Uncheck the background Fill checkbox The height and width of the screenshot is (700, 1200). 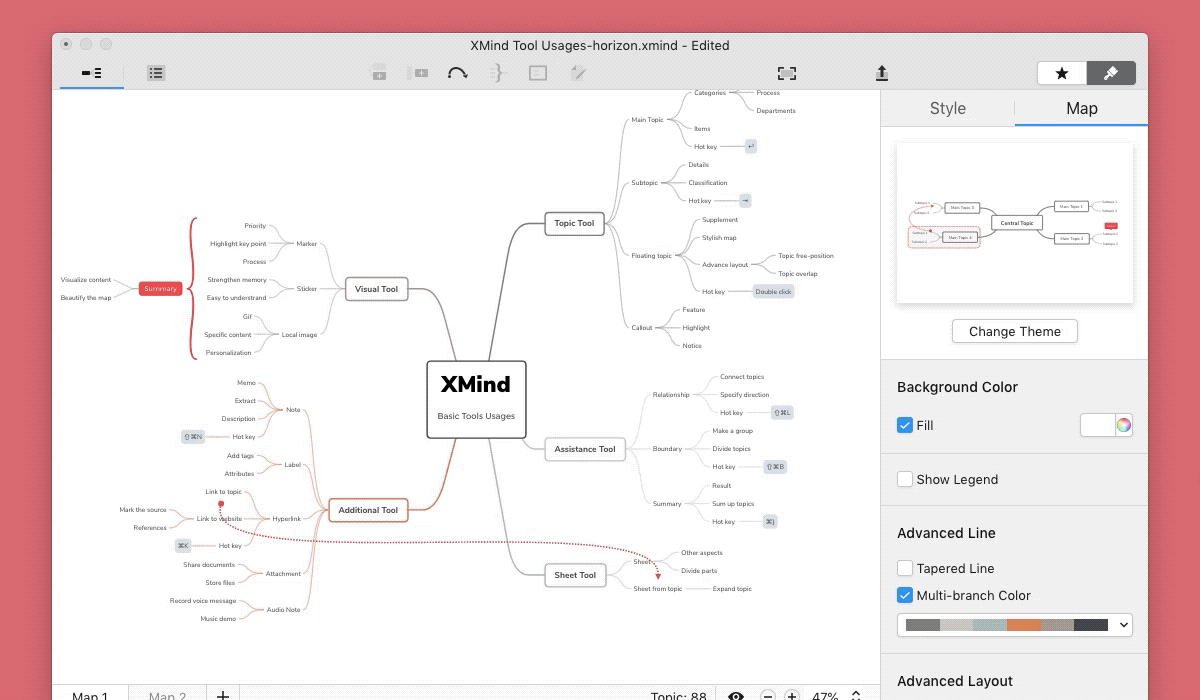(905, 425)
